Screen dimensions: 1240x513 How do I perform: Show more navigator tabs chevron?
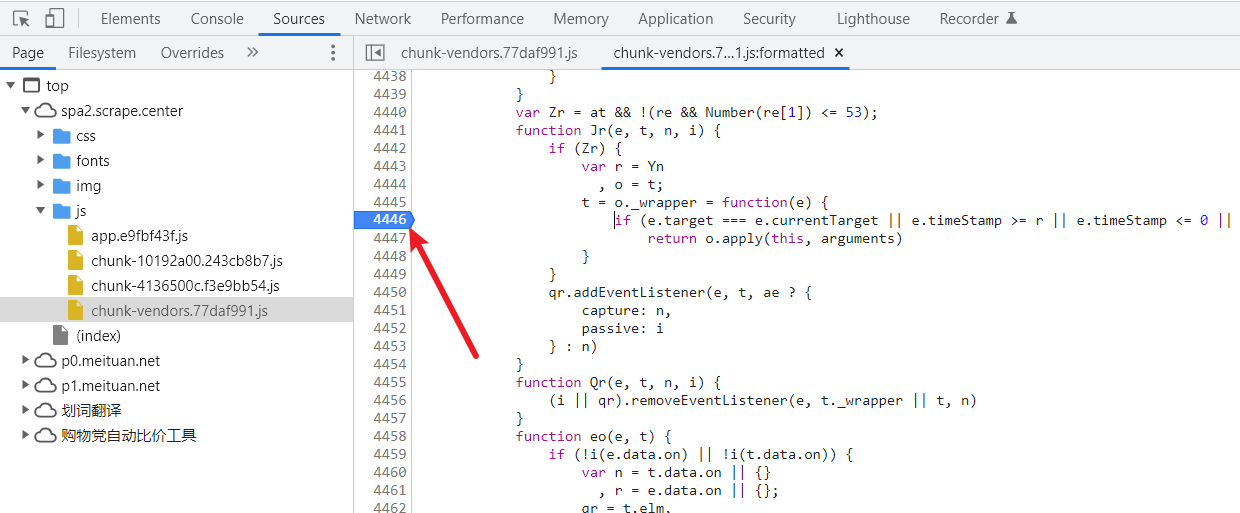(x=252, y=53)
